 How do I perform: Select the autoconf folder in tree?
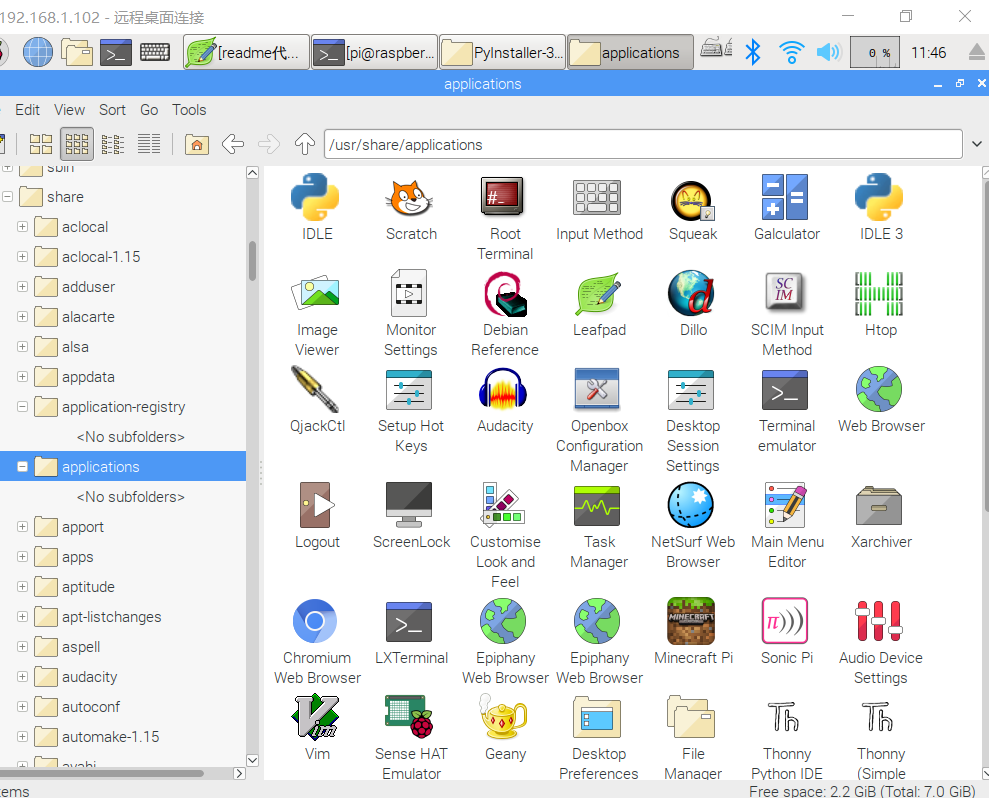91,707
